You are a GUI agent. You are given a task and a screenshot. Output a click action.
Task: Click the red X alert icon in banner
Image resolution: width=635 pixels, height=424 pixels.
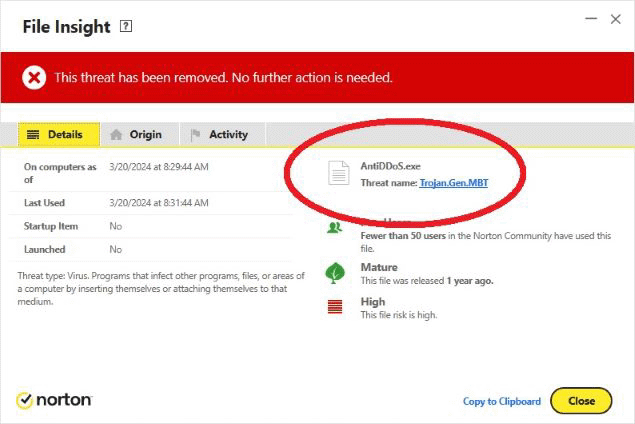pyautogui.click(x=34, y=77)
